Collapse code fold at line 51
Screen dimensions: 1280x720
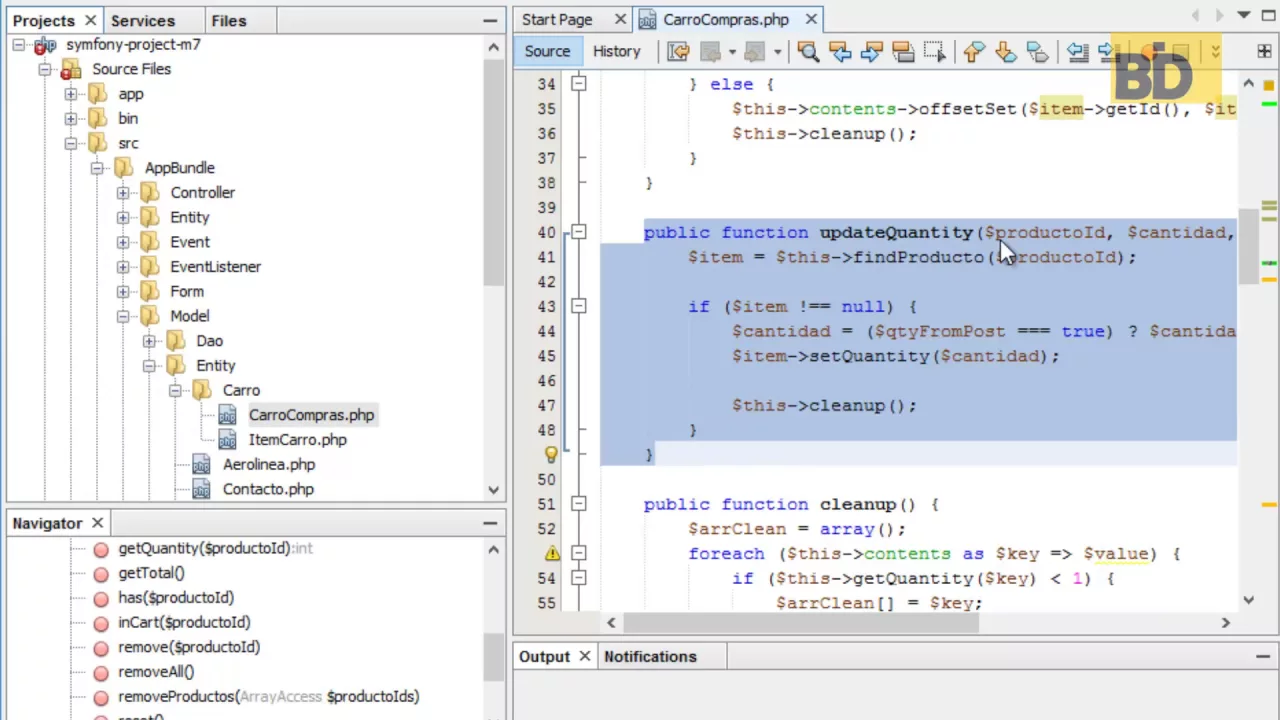point(578,504)
